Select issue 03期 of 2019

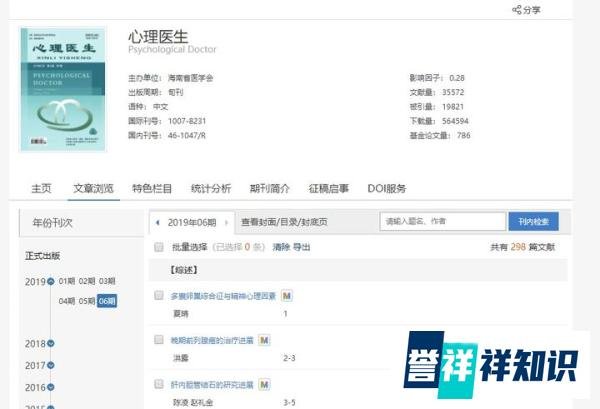pyautogui.click(x=107, y=281)
